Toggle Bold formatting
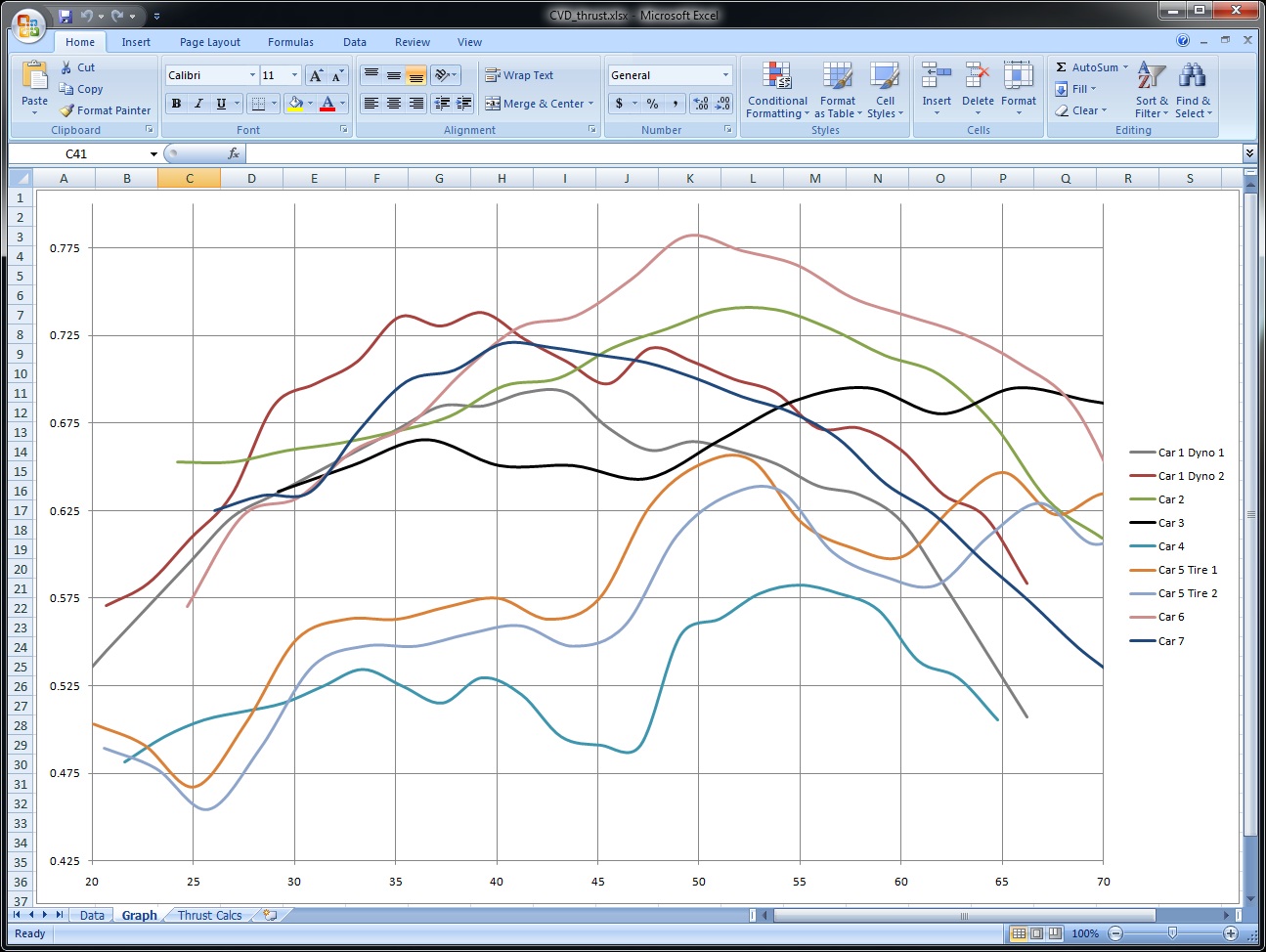This screenshot has width=1266, height=952. (176, 104)
